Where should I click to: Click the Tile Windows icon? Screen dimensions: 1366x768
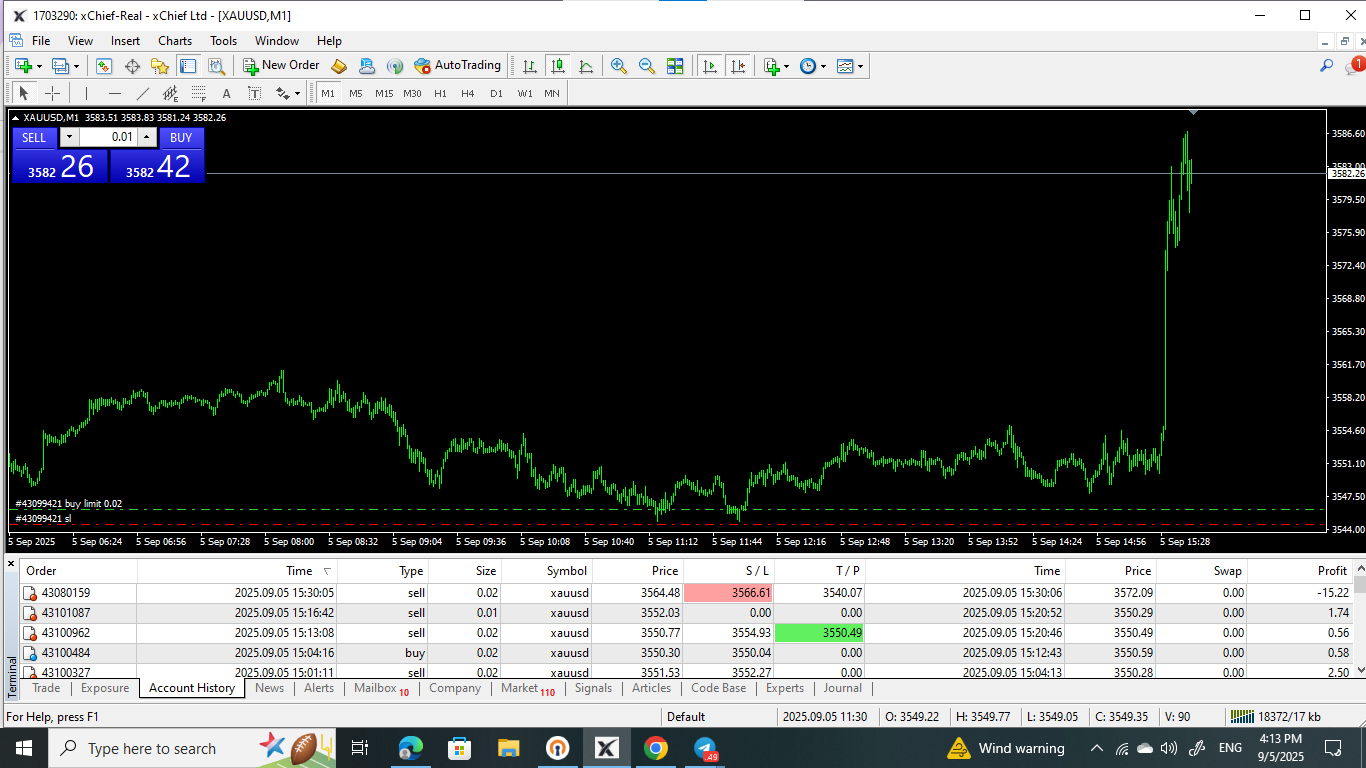(x=675, y=66)
